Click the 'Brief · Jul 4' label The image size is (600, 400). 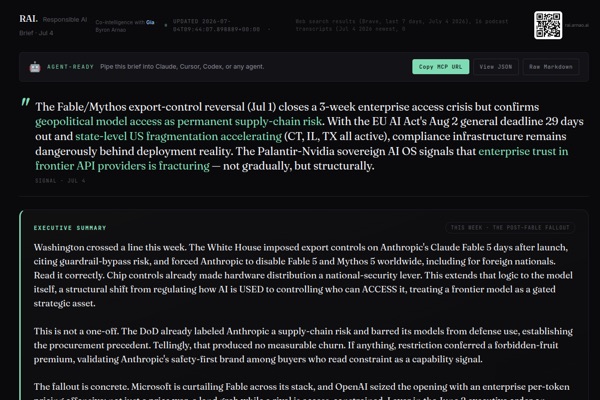(x=36, y=33)
